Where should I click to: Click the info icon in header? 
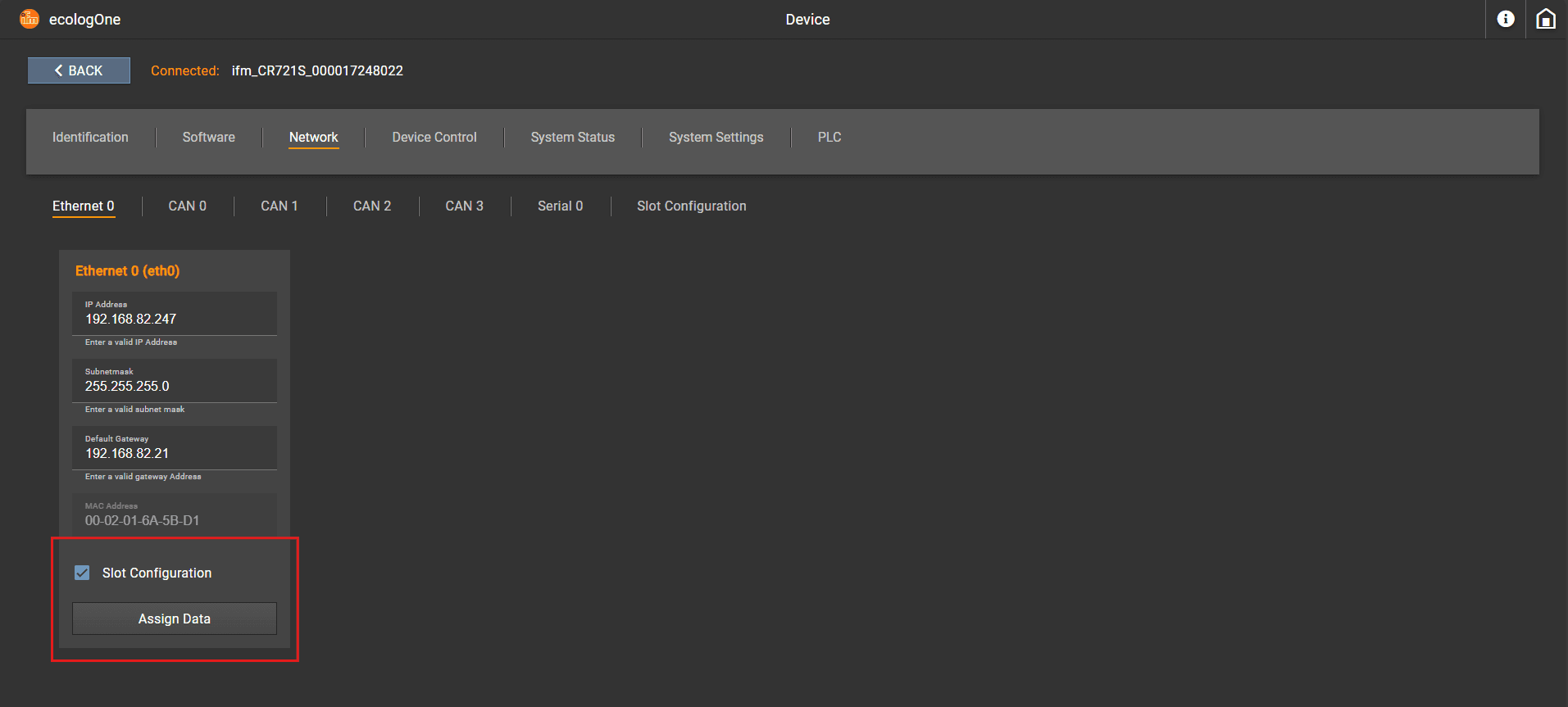pyautogui.click(x=1505, y=19)
